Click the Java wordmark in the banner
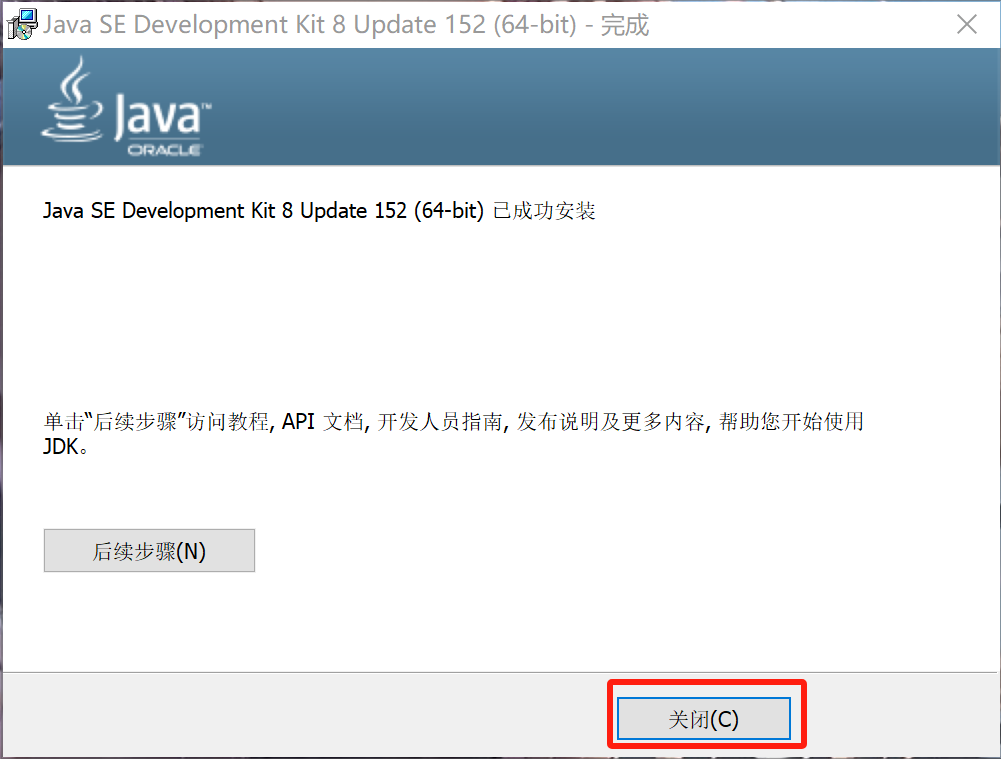Viewport: 1001px width, 759px height. [x=160, y=115]
